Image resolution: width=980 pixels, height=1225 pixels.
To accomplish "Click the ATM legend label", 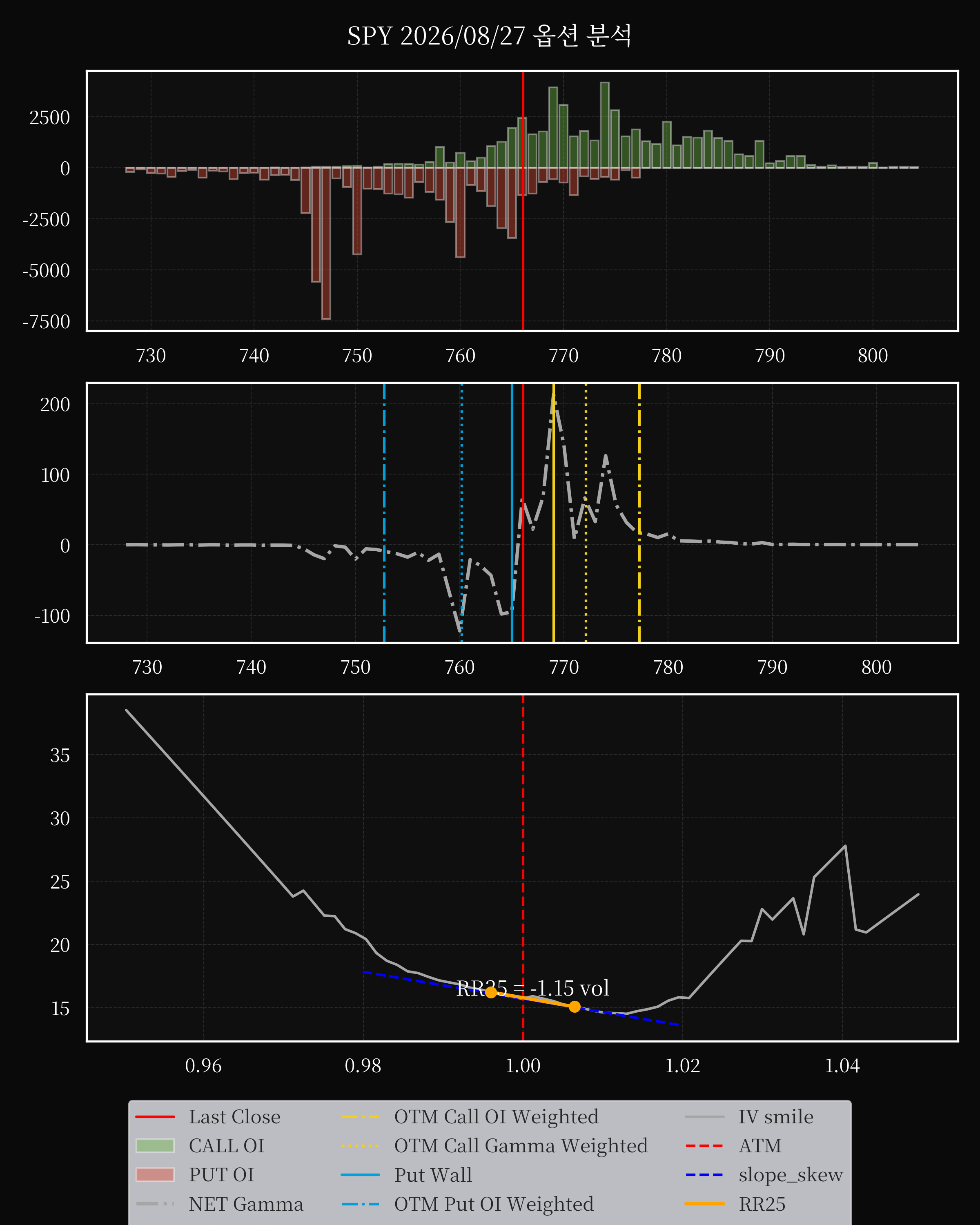I will [759, 1146].
